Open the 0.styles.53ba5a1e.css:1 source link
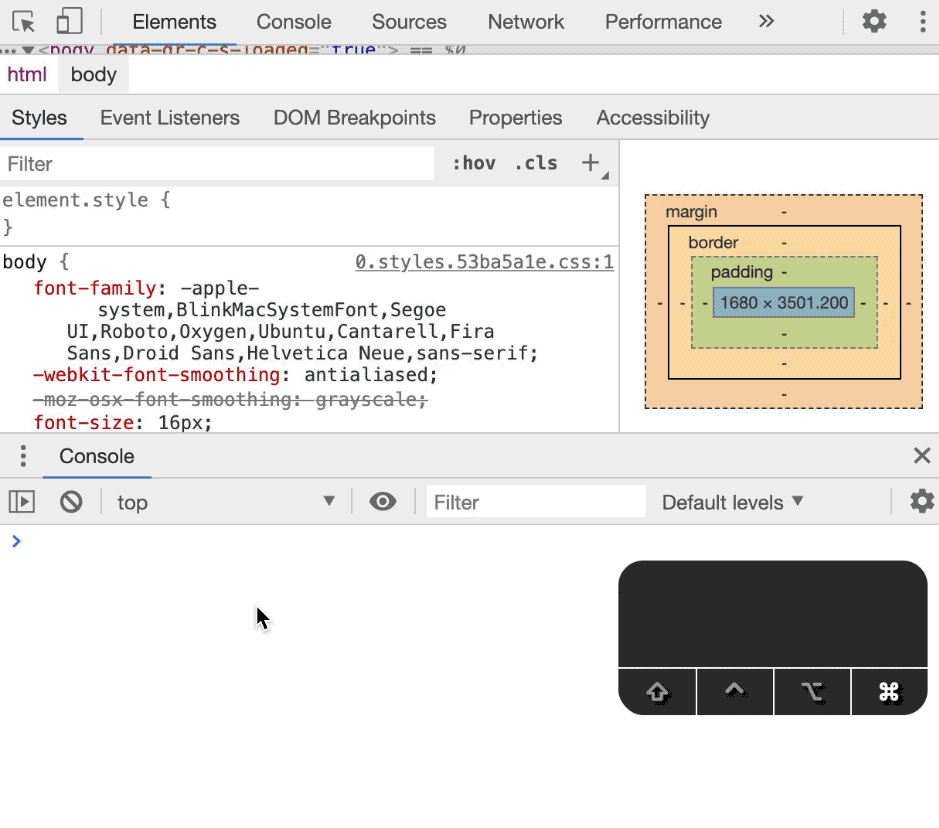The image size is (939, 828). [484, 262]
